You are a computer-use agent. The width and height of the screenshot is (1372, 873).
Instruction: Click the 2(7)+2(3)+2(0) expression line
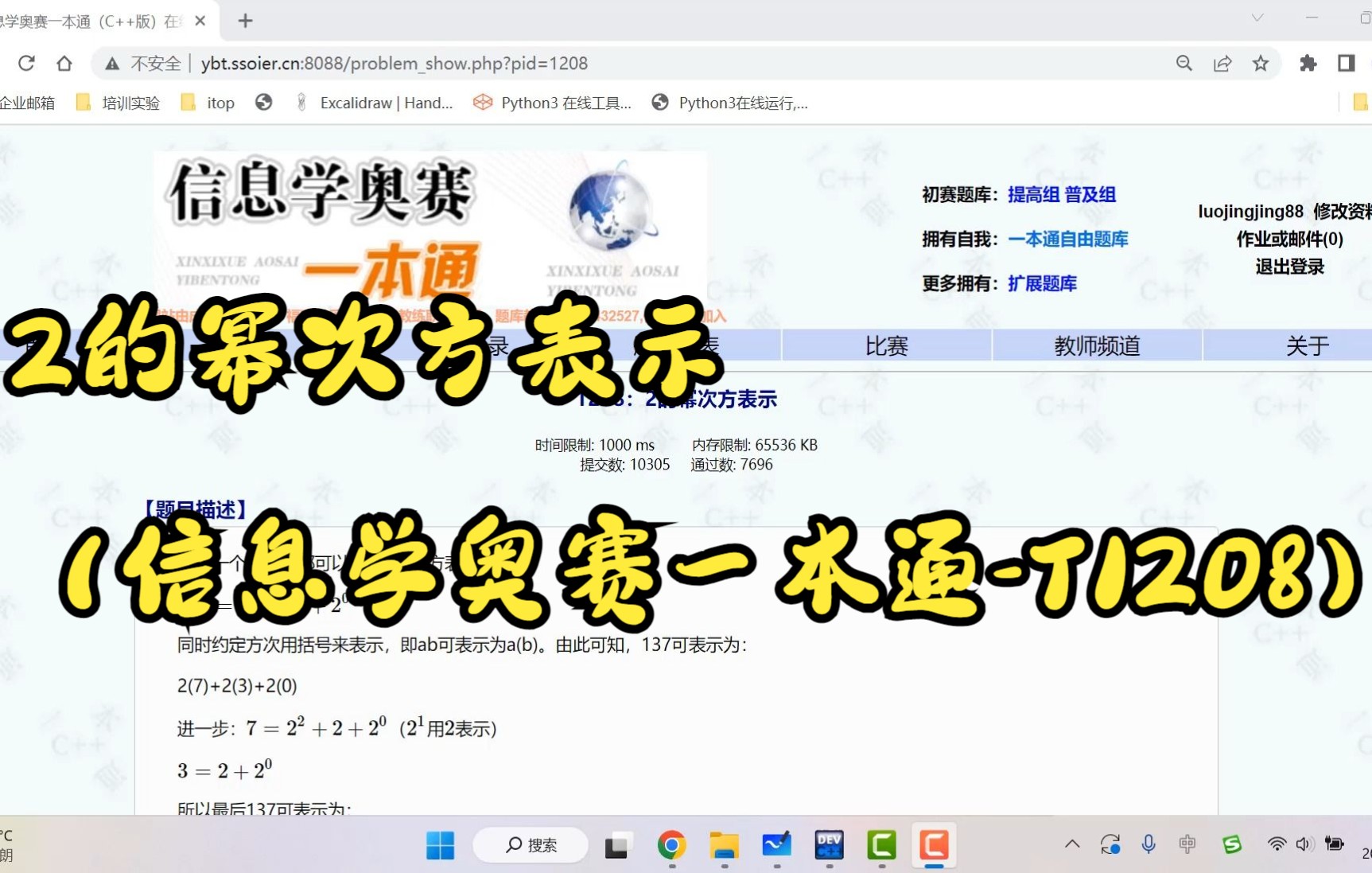click(x=237, y=685)
